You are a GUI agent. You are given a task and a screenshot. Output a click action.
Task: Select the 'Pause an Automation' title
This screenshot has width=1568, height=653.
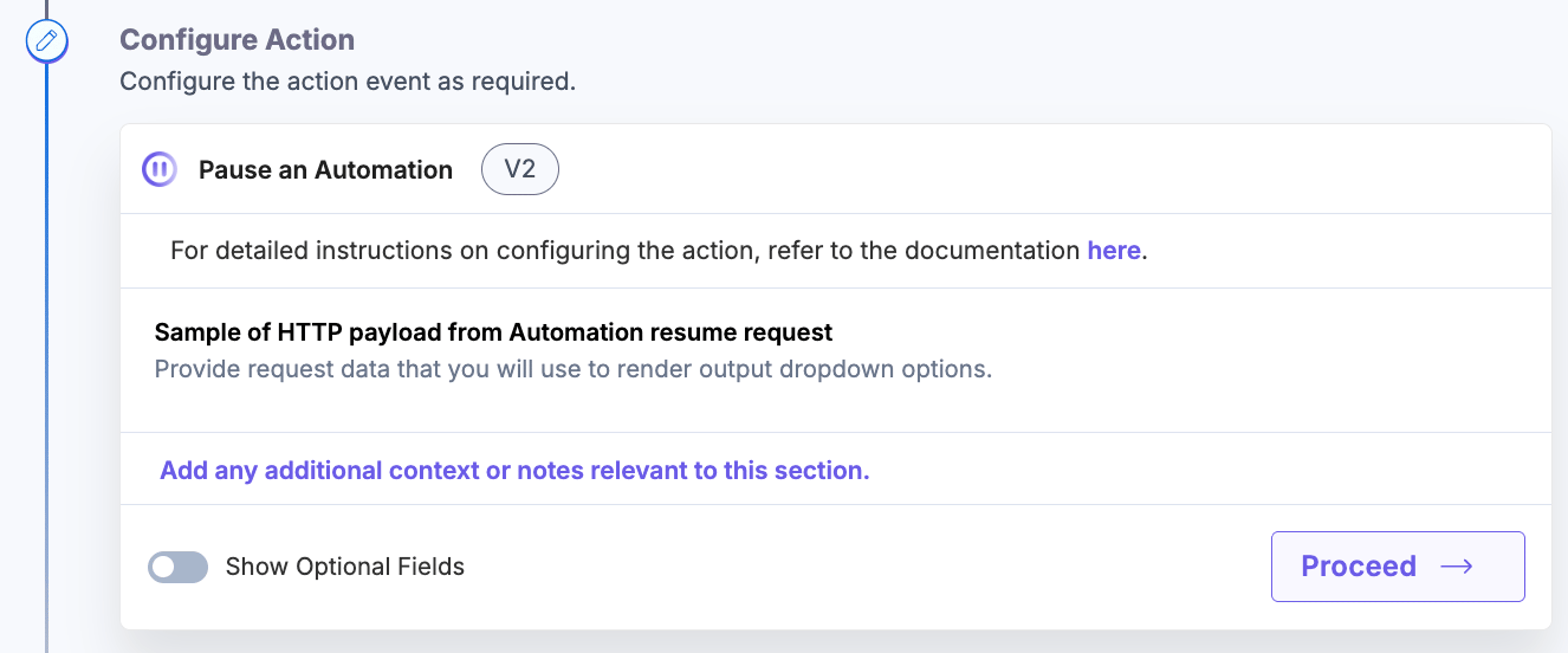click(326, 169)
